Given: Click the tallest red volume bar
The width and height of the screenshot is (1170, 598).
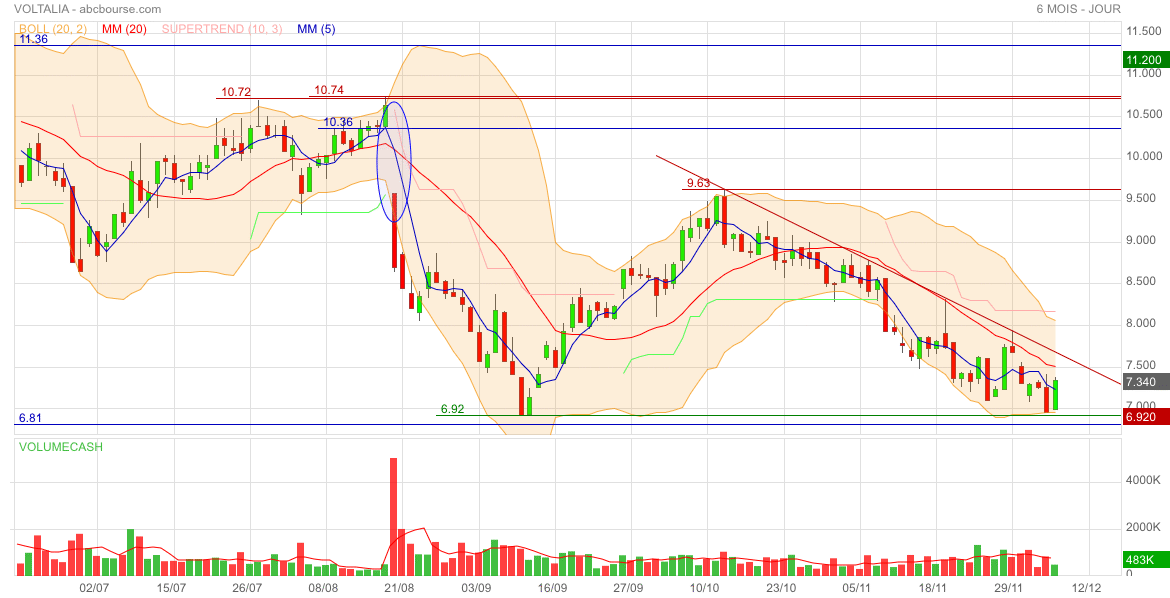Looking at the screenshot, I should [x=394, y=517].
